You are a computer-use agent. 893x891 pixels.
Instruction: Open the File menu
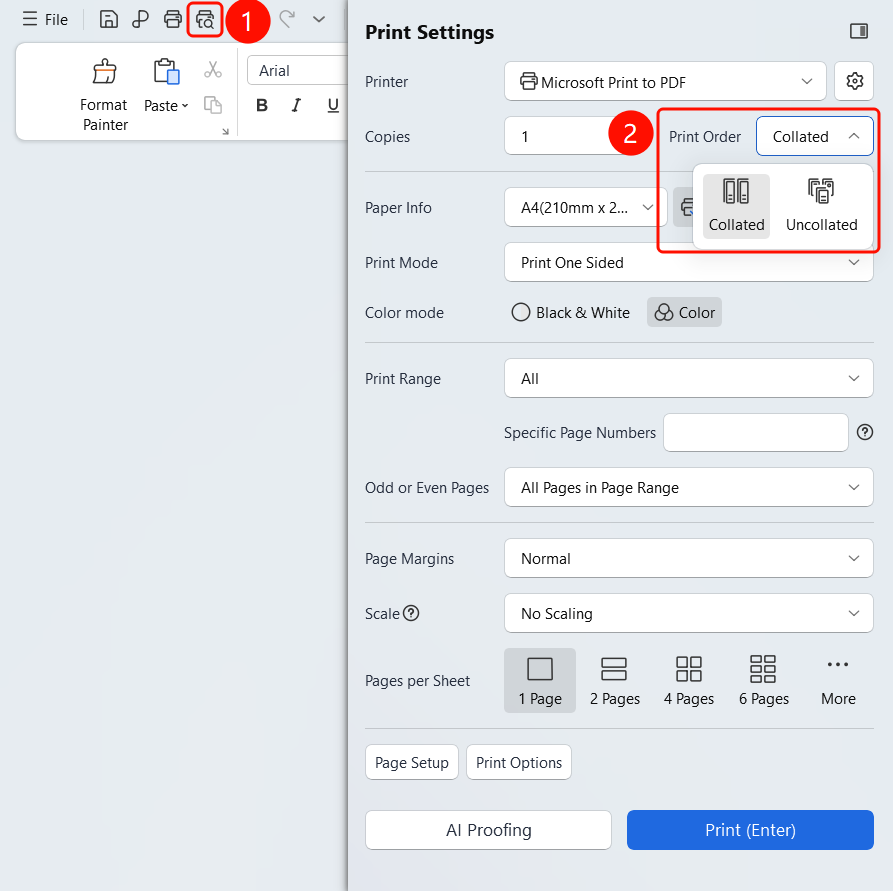[44, 19]
